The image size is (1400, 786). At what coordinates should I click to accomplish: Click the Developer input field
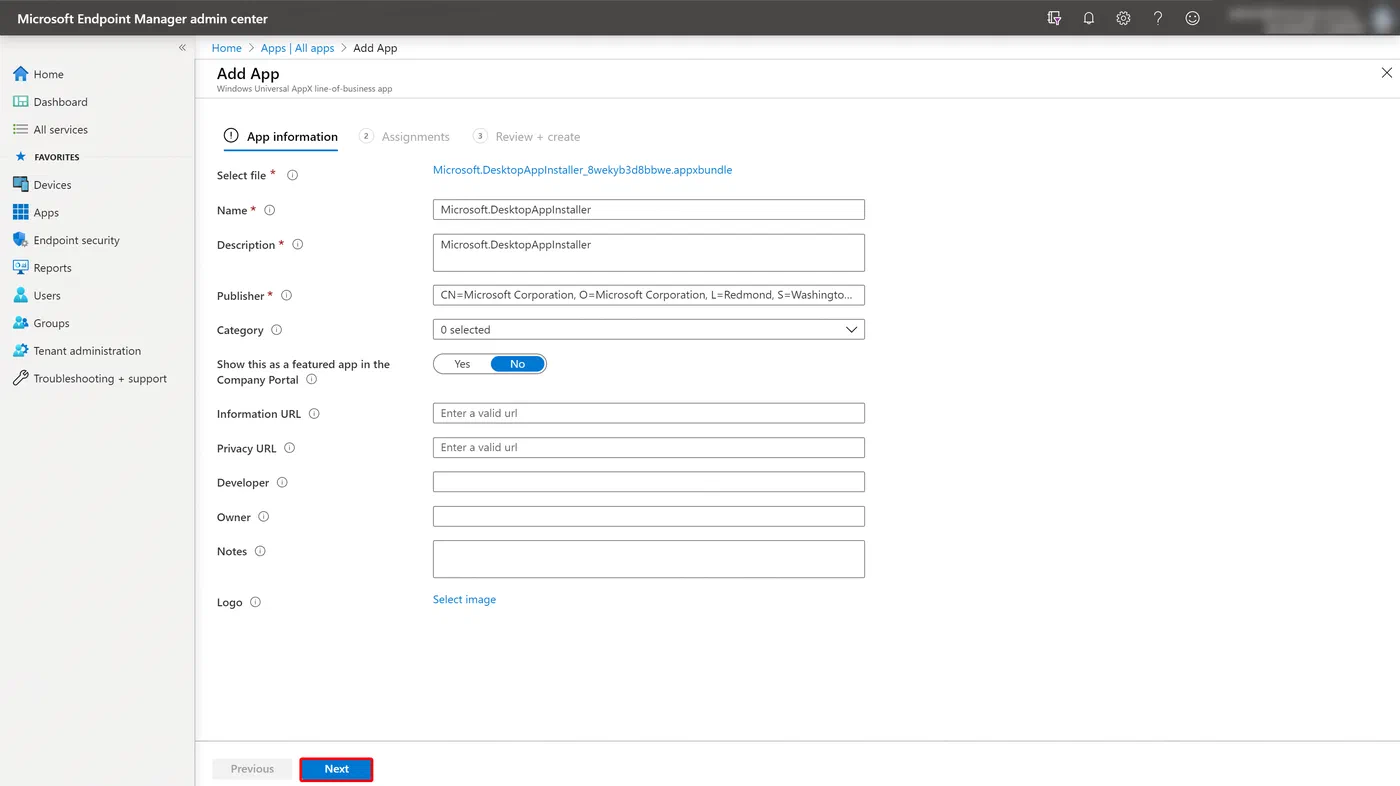[649, 482]
